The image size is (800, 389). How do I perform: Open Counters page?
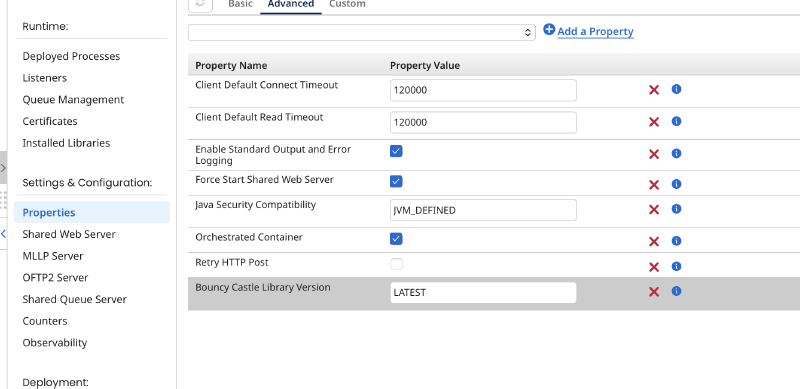click(45, 321)
